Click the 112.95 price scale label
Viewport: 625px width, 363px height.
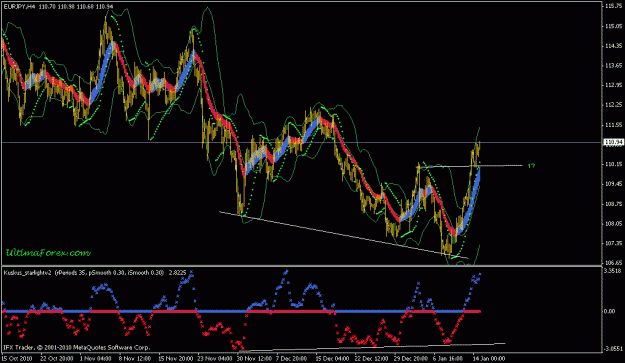[614, 85]
